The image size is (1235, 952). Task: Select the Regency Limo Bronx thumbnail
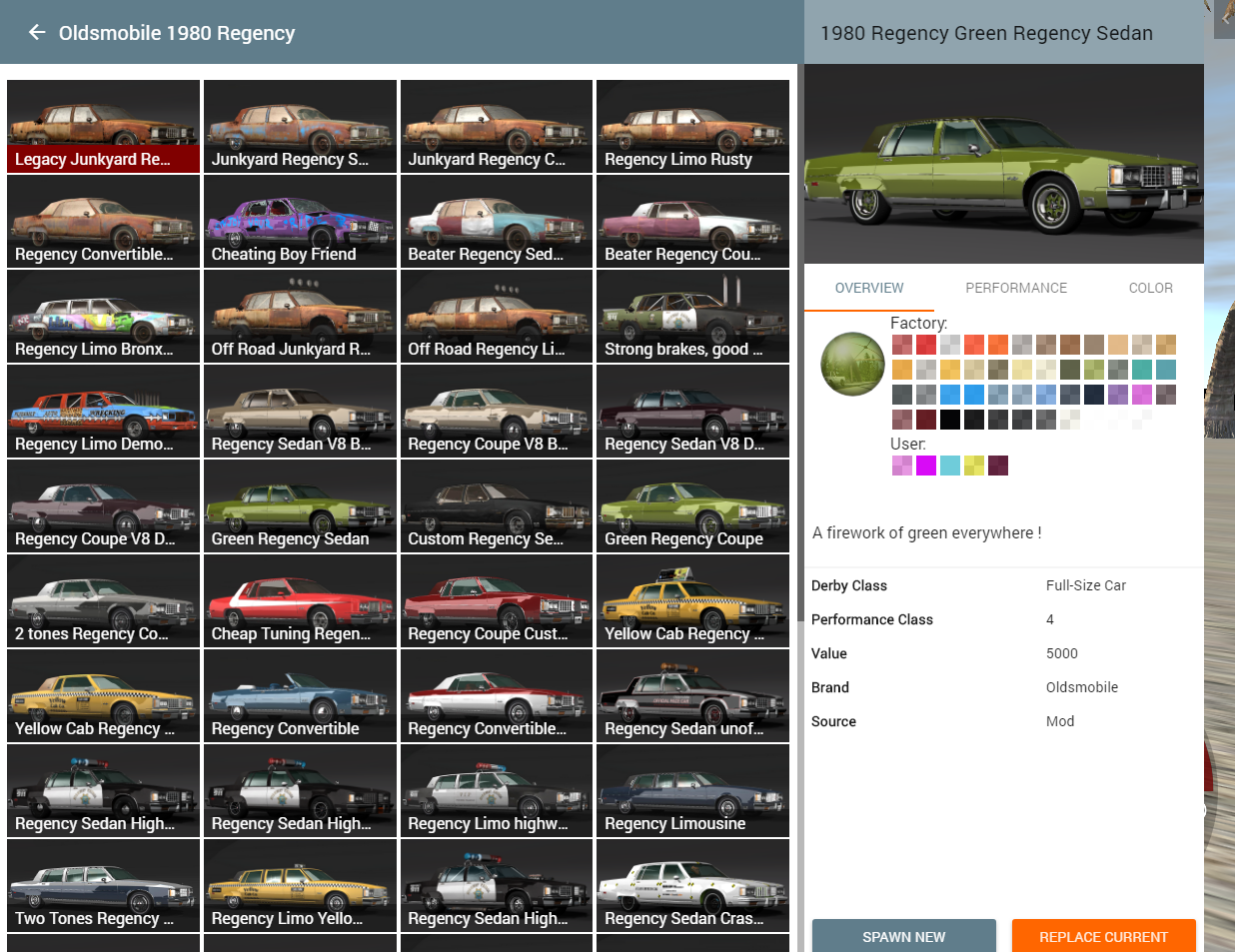(103, 316)
